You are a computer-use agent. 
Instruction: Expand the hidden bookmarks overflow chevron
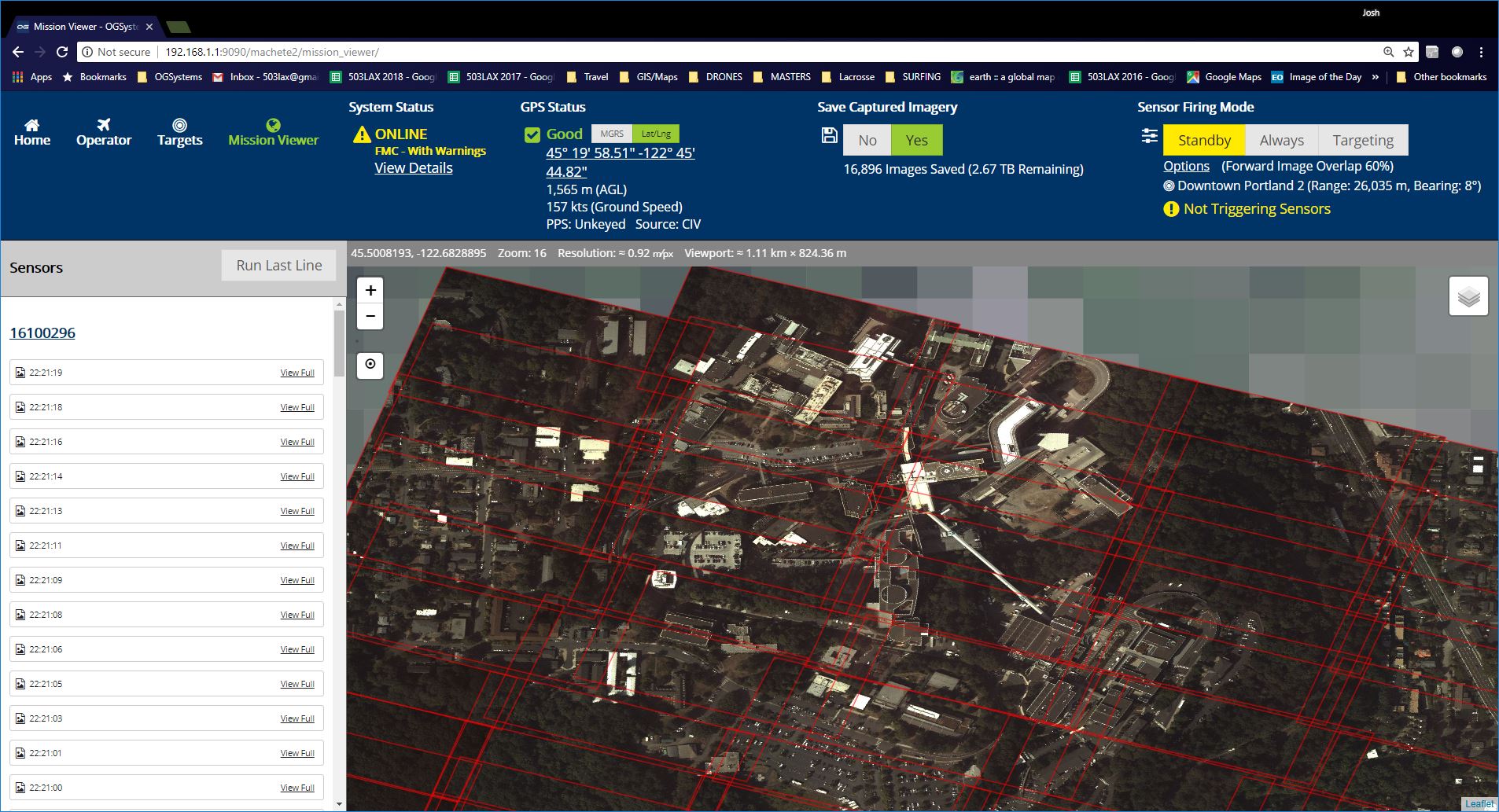coord(1375,77)
